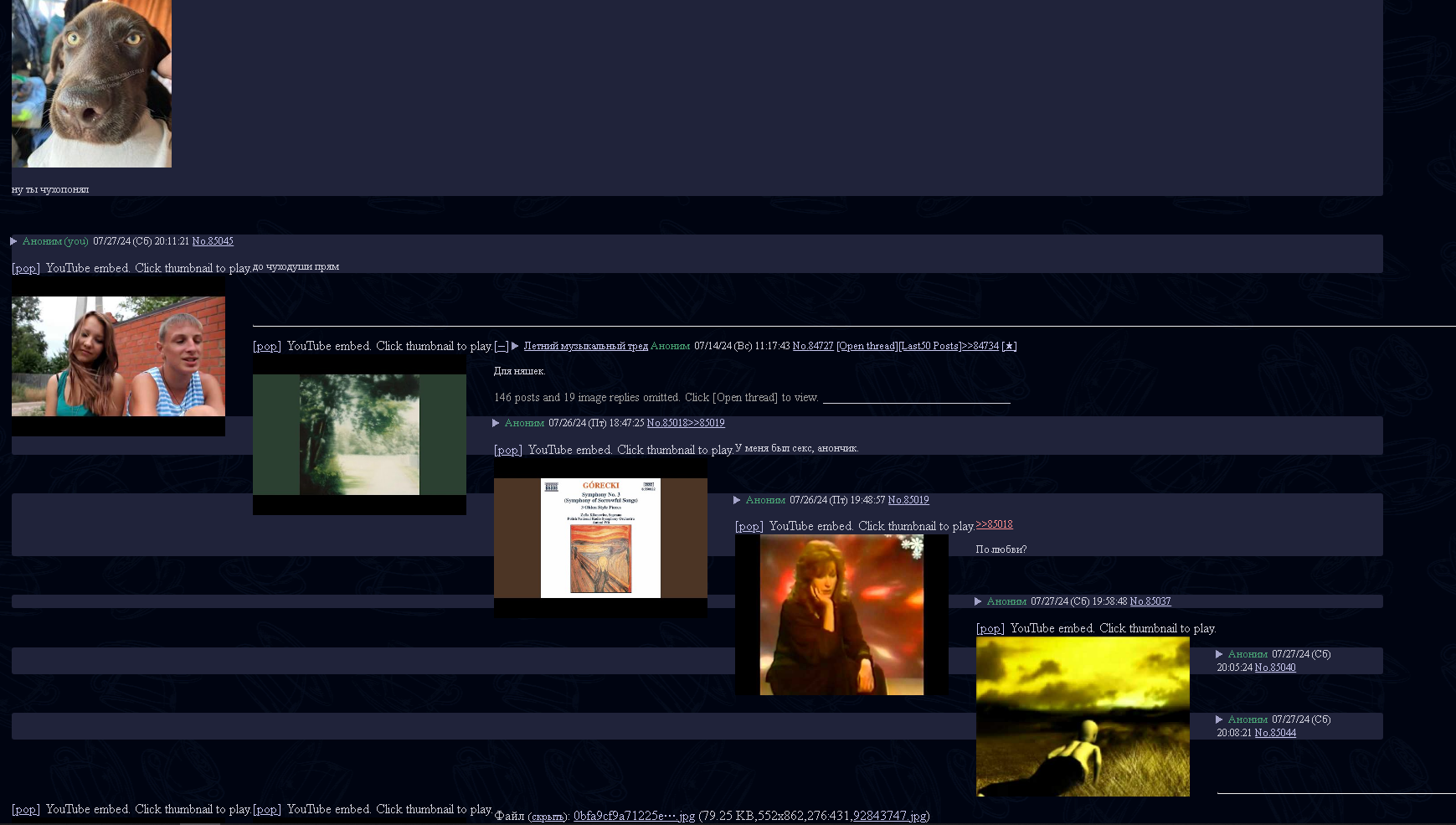
Task: Expand the post menu arrow for No.85044
Action: (1219, 719)
